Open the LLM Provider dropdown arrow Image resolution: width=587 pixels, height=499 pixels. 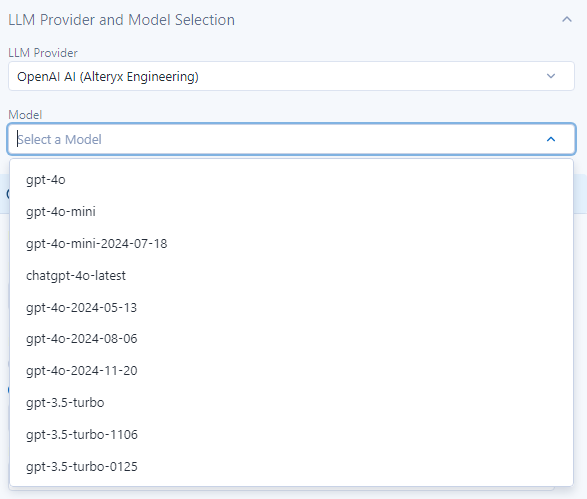551,76
